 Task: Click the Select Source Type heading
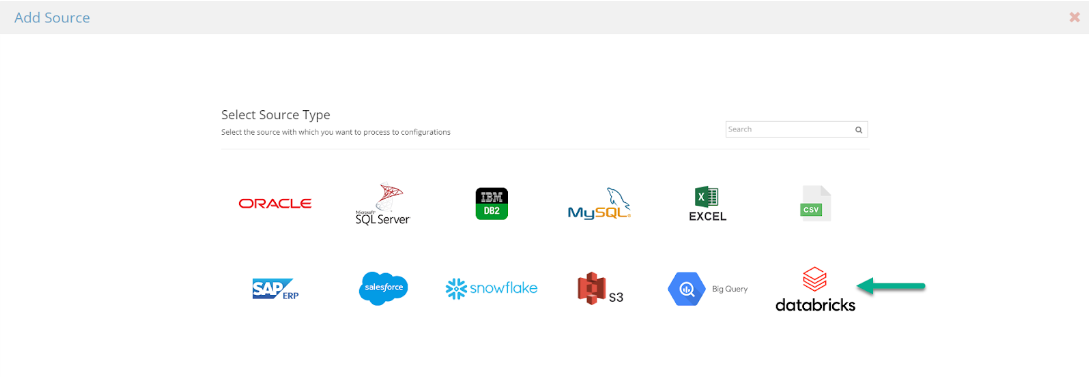(276, 115)
